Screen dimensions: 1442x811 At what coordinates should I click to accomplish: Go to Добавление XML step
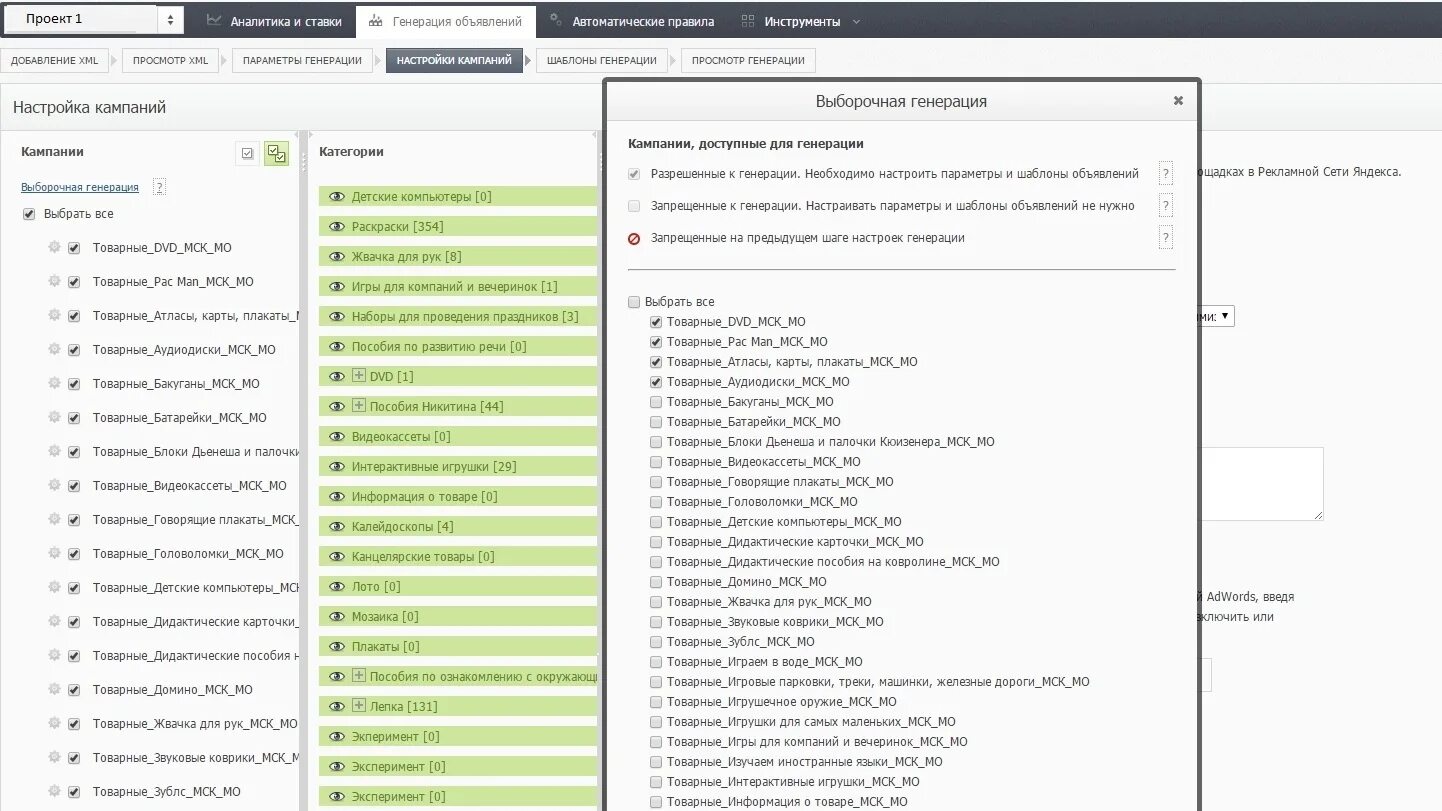tap(55, 60)
